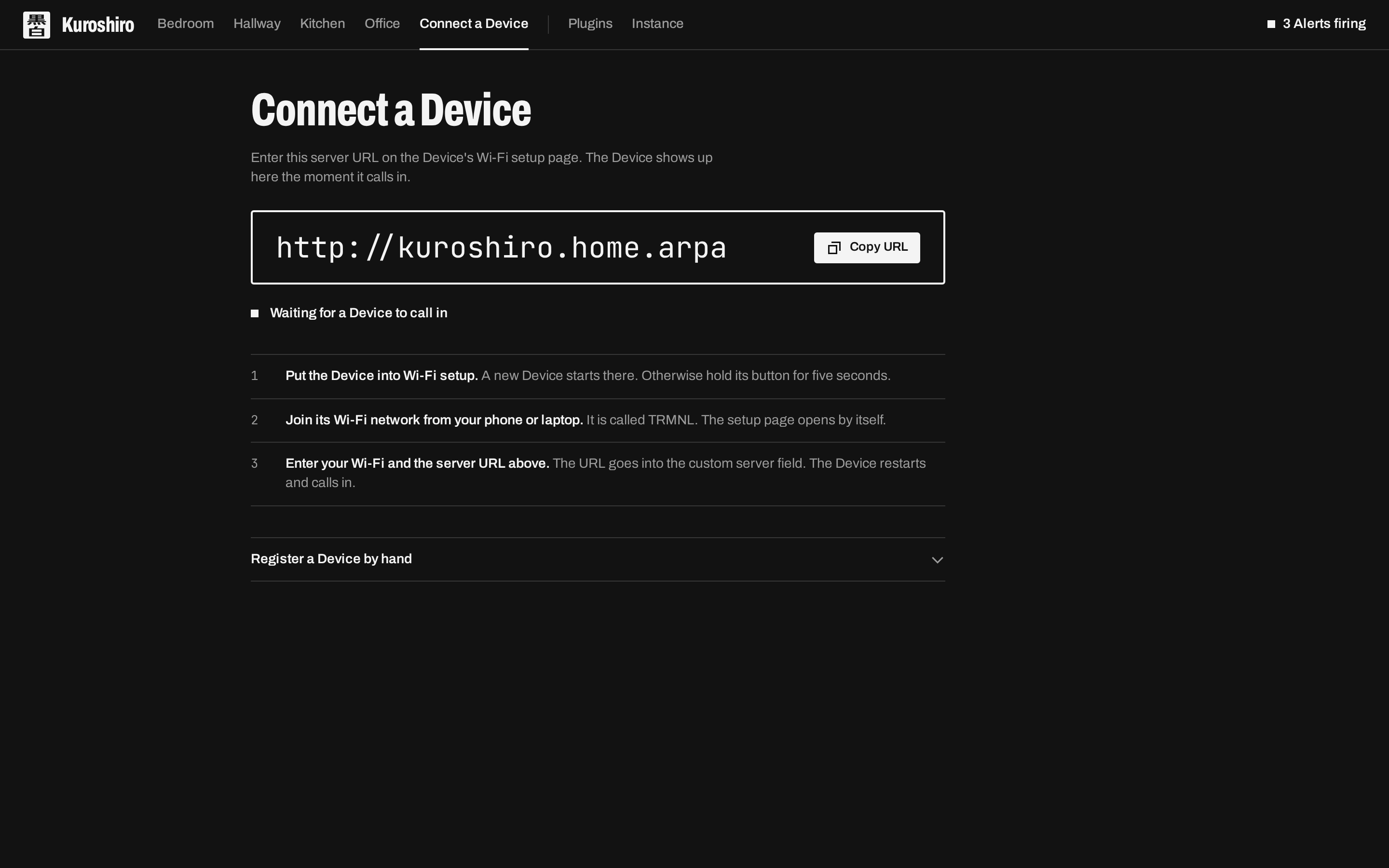Open the Bedroom tab
The width and height of the screenshot is (1389, 868).
tap(185, 24)
